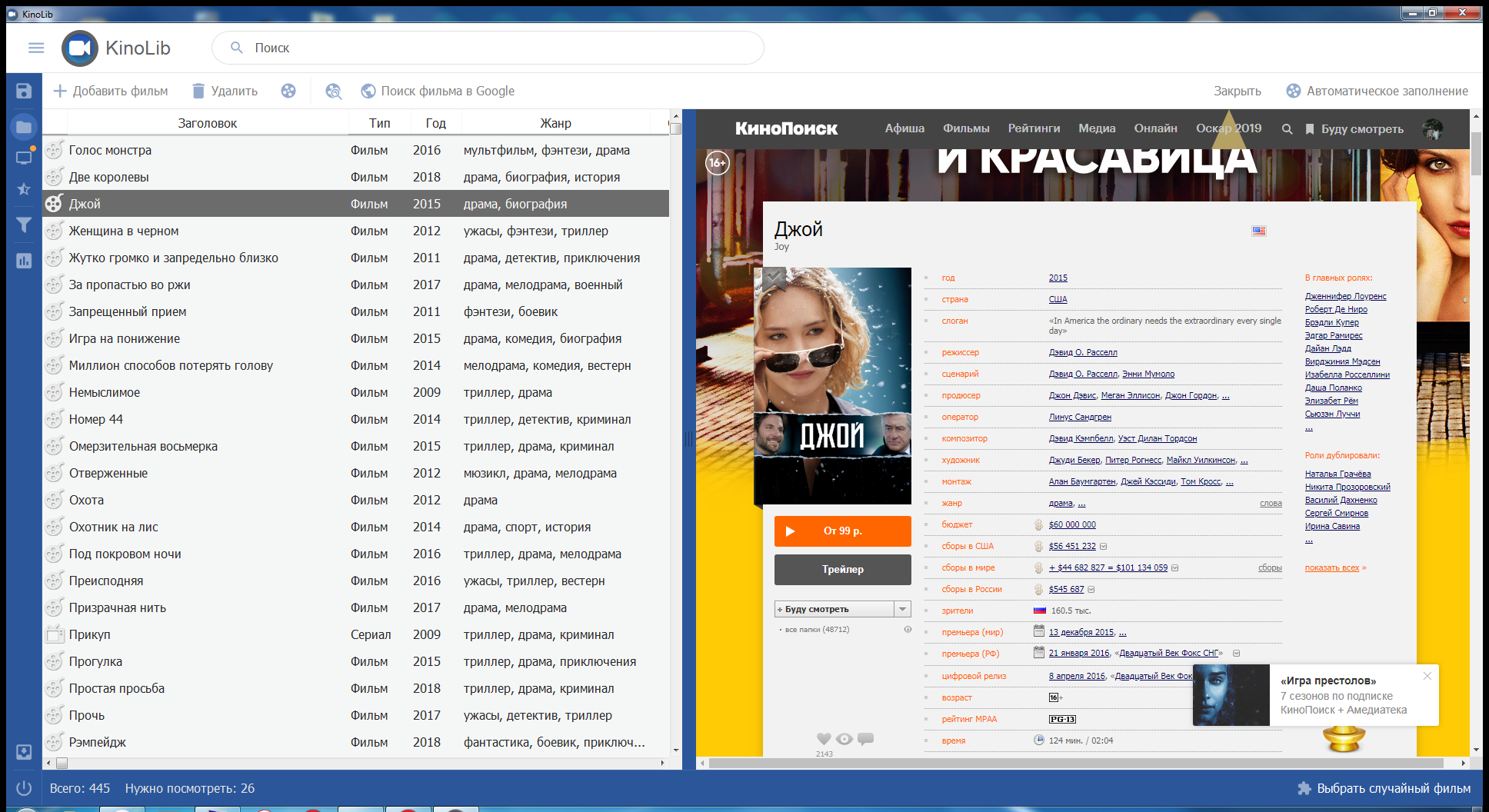The width and height of the screenshot is (1489, 812).
Task: Expand the ellipsis after producers list
Action: tap(1226, 396)
